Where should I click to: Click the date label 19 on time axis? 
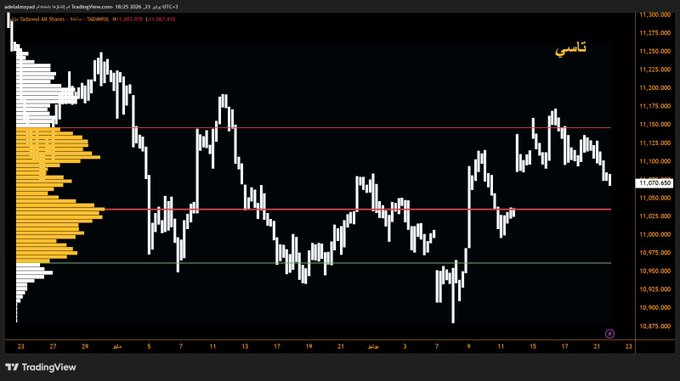click(x=309, y=346)
